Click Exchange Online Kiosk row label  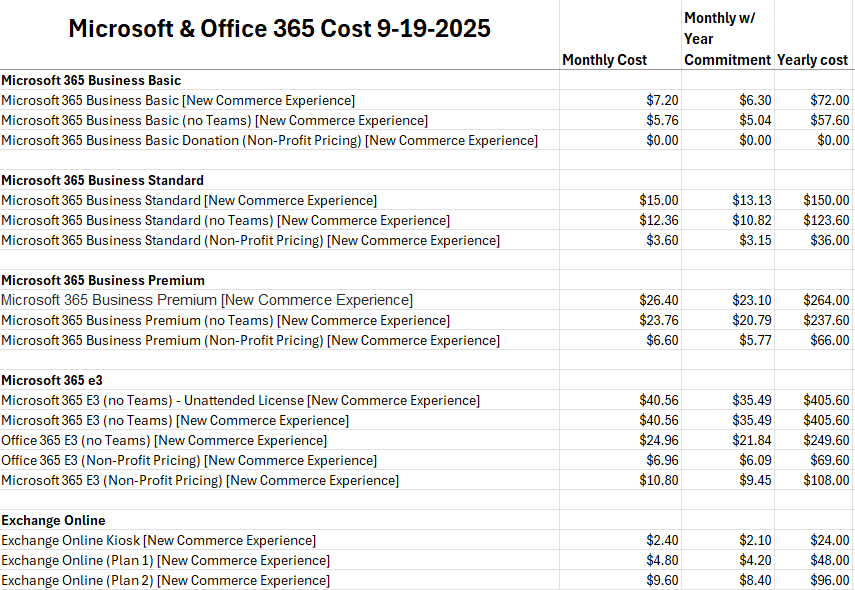158,540
